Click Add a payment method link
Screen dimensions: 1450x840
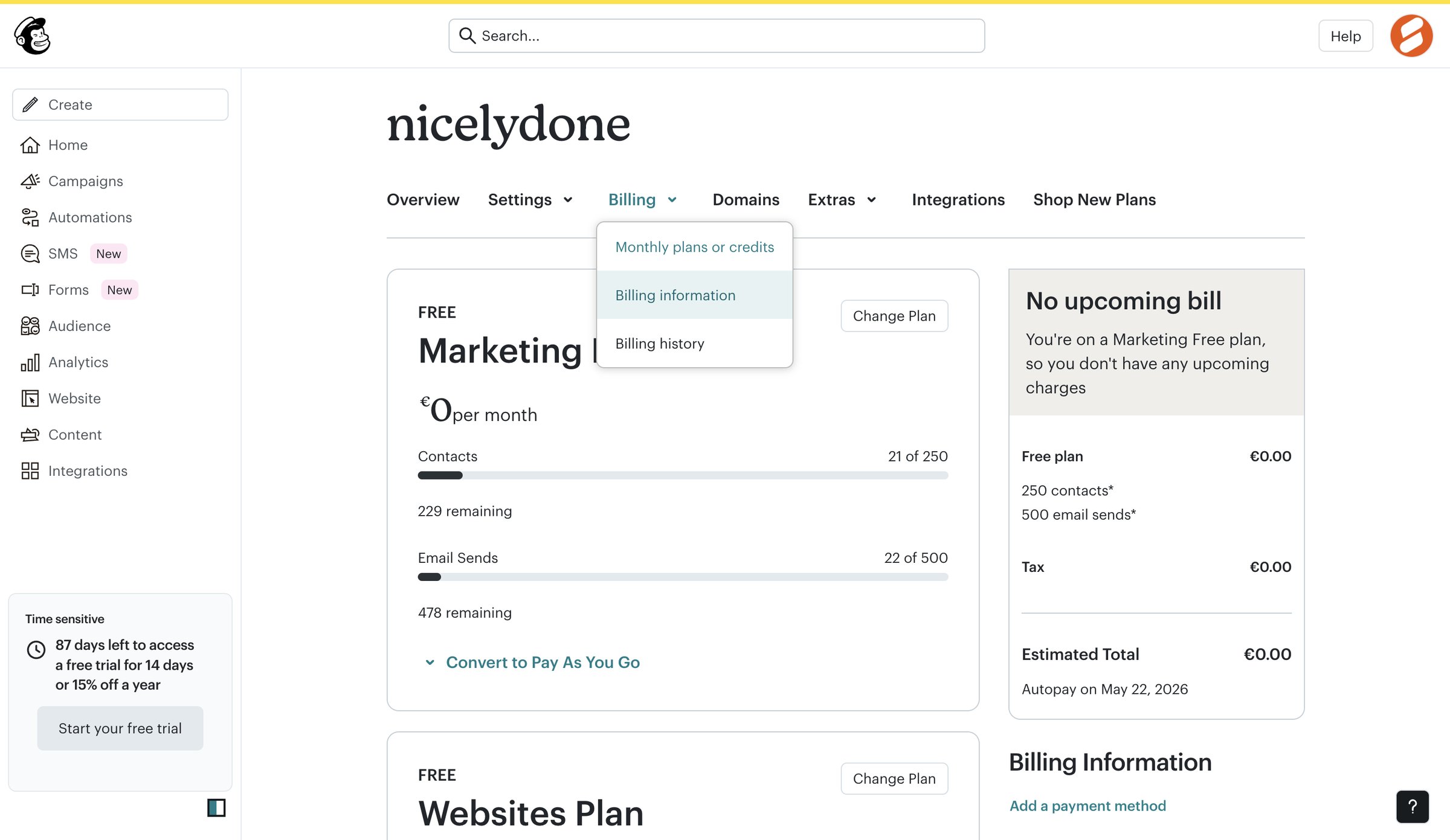1087,806
